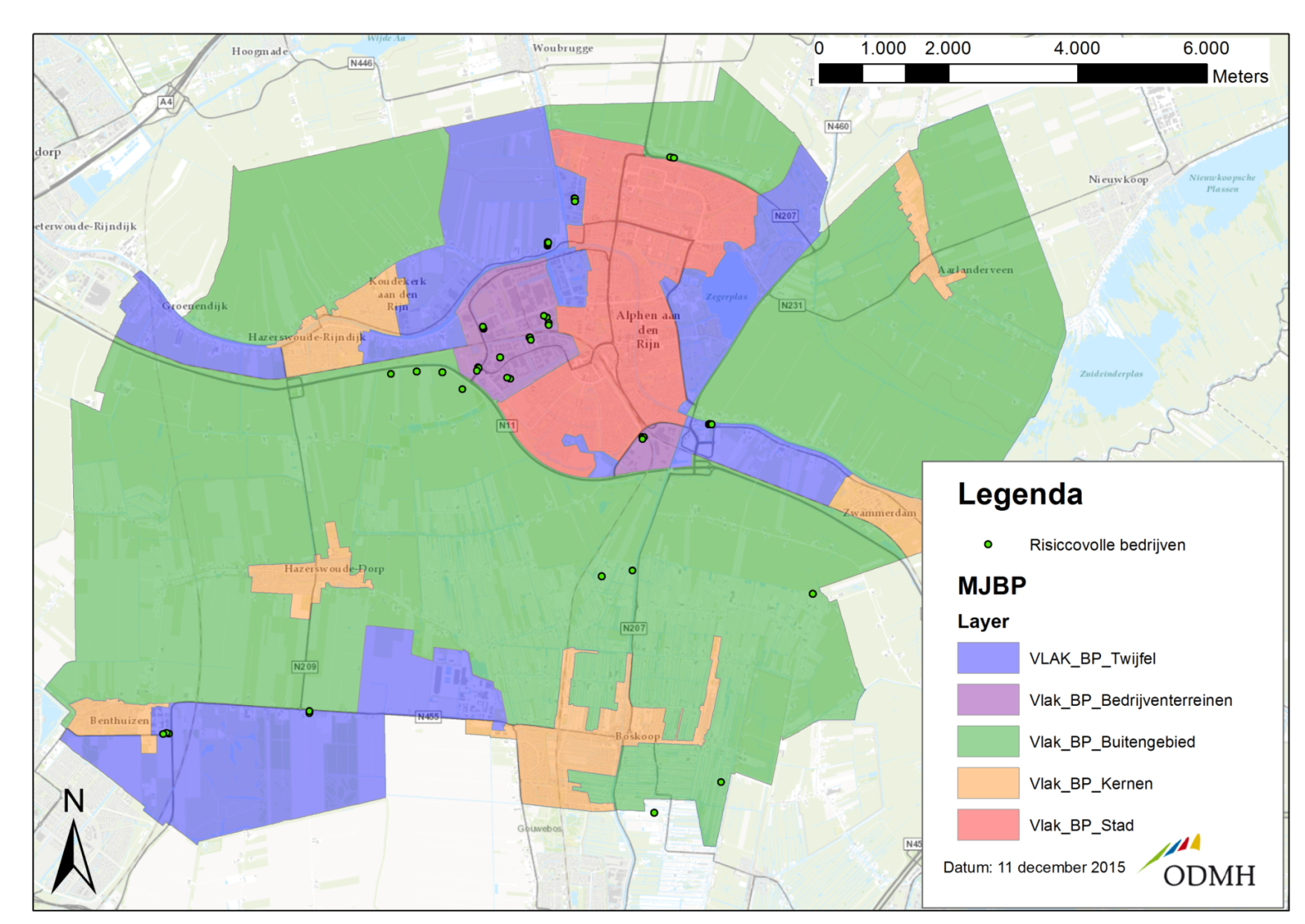Click the A4 motorway road shield
Viewport: 1305px width, 924px height.
(x=165, y=102)
